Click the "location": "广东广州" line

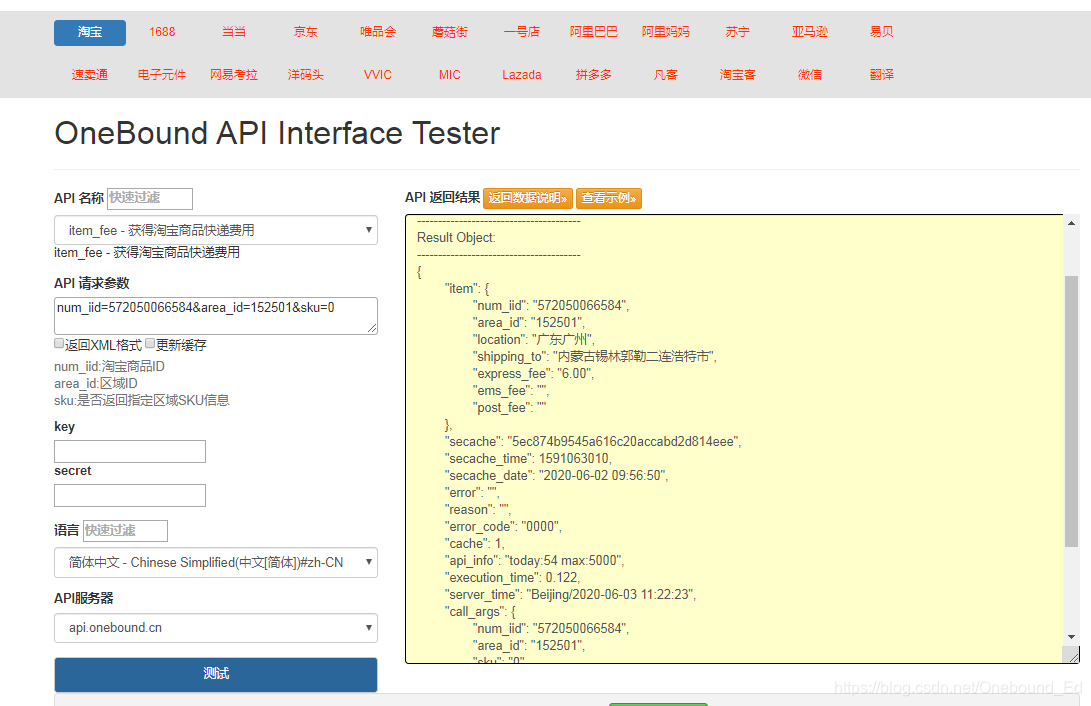tap(534, 339)
